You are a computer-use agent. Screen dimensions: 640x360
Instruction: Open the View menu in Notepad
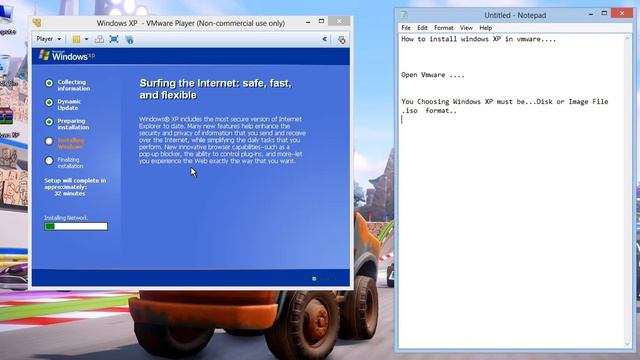pyautogui.click(x=466, y=28)
